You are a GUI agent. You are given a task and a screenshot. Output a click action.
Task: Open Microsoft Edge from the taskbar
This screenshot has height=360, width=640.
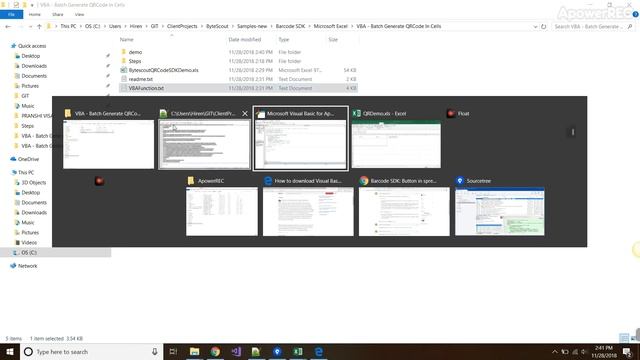(319, 351)
